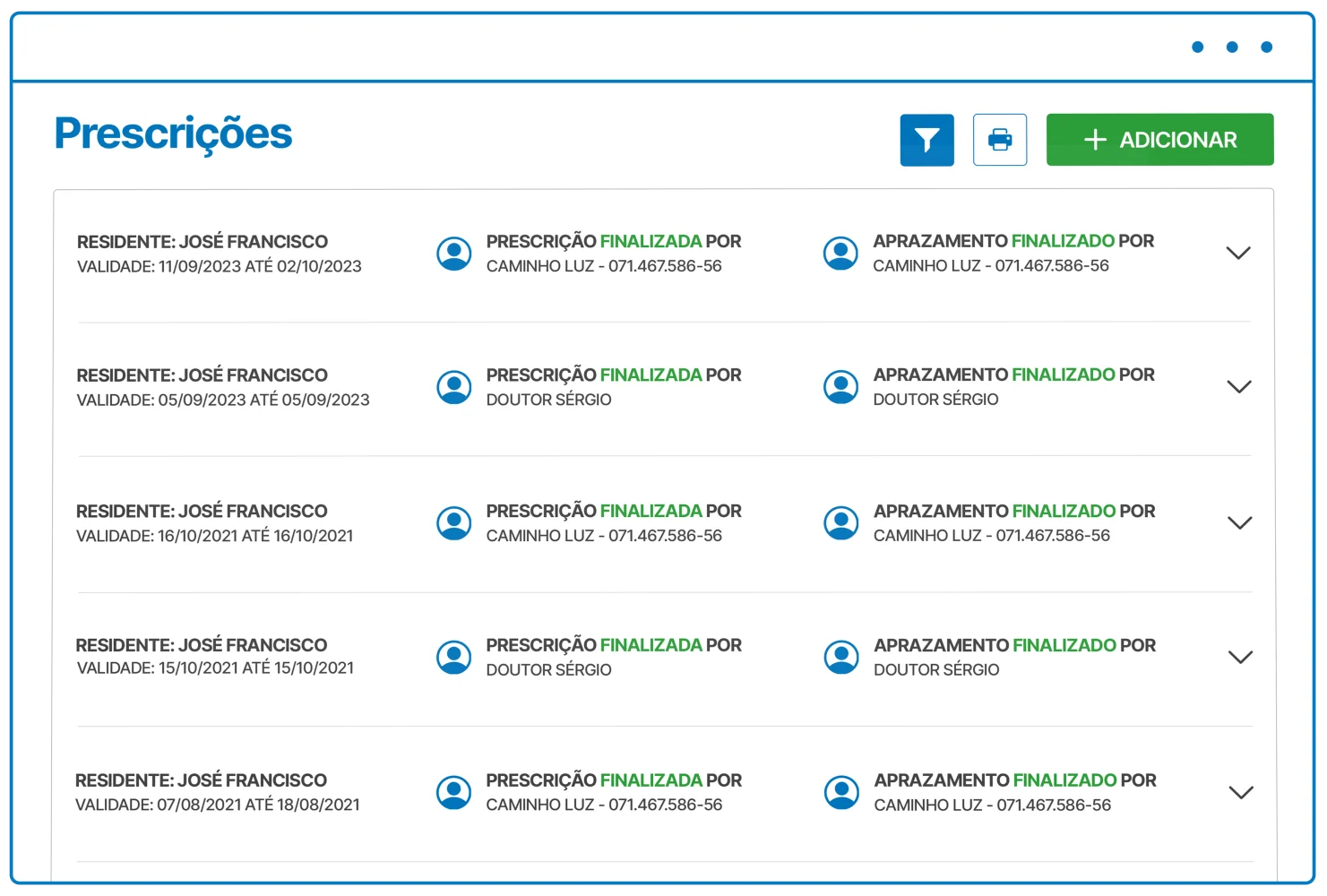Expand the prescription valid 16/10/2021 to 16/10/2021
Screen dimensions: 1327x896
coord(1239,522)
